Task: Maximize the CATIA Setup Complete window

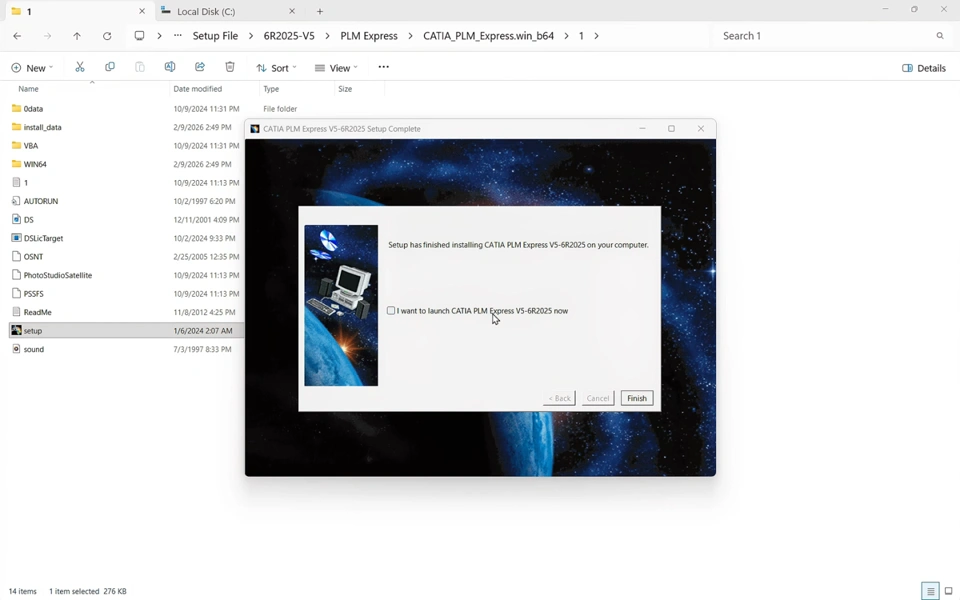Action: (x=672, y=129)
